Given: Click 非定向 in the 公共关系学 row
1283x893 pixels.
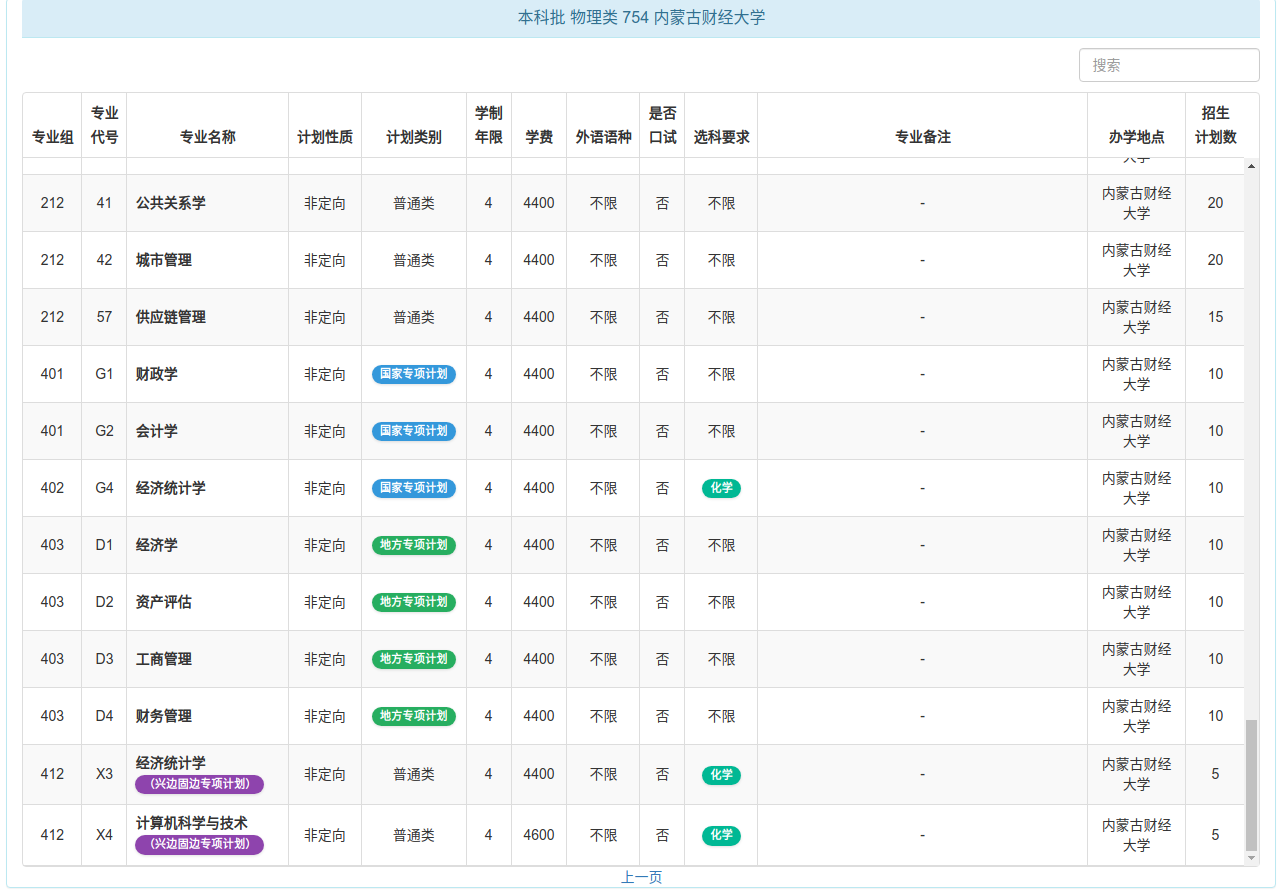Looking at the screenshot, I should pos(325,203).
